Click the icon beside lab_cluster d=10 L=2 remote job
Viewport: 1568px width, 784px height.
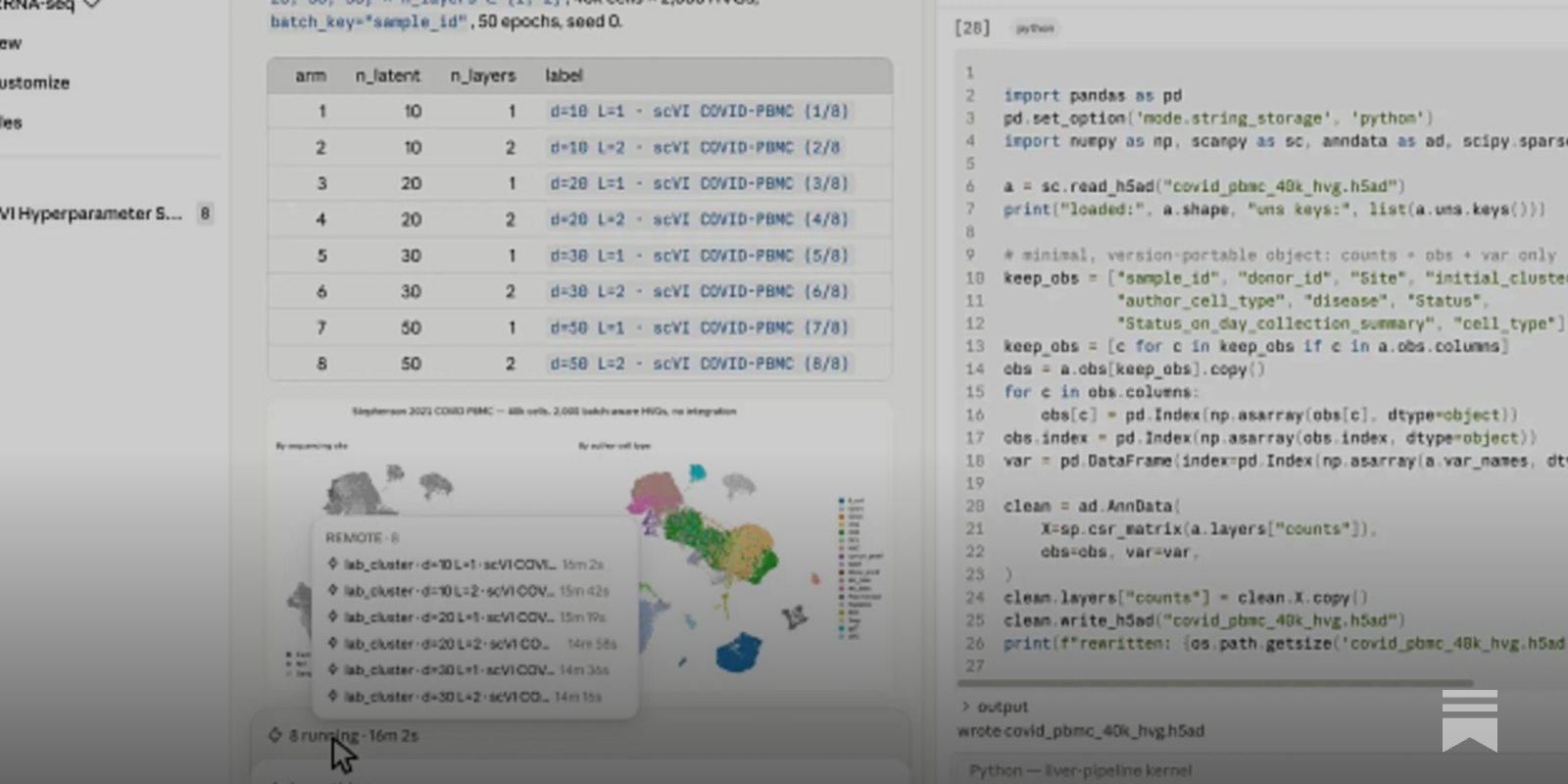(333, 591)
